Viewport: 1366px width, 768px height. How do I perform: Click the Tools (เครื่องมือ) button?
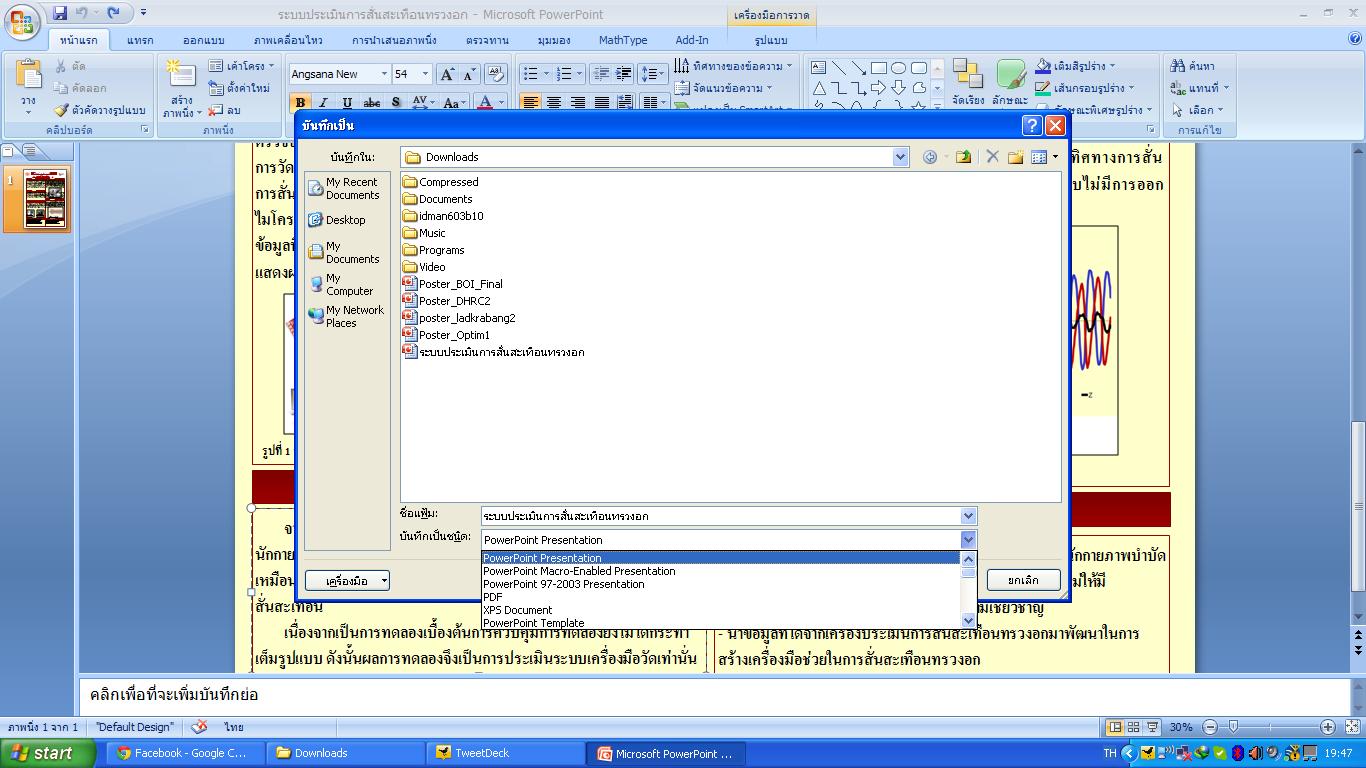click(347, 580)
